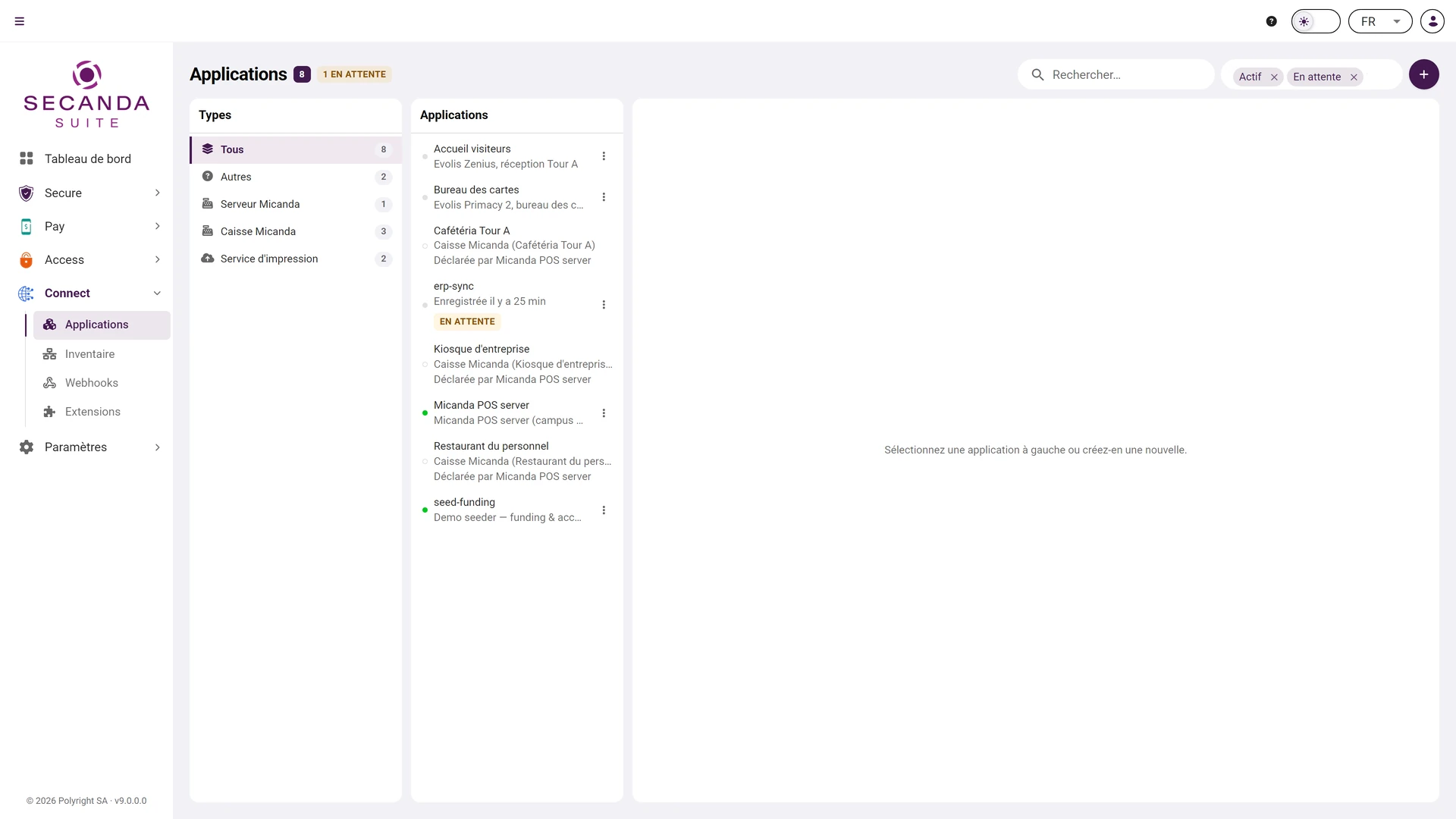Viewport: 1456px width, 819px height.
Task: Open the hamburger navigation menu
Action: pos(20,21)
